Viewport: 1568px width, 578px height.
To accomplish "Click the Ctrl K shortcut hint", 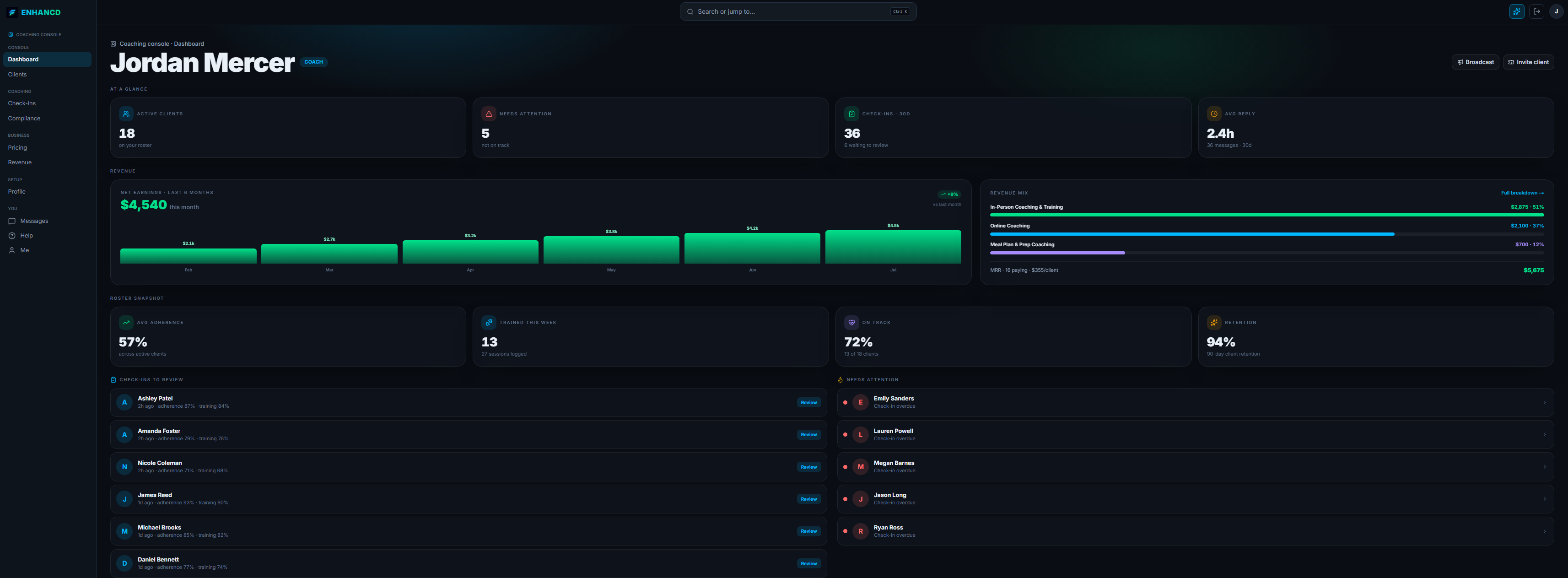I will click(x=900, y=11).
